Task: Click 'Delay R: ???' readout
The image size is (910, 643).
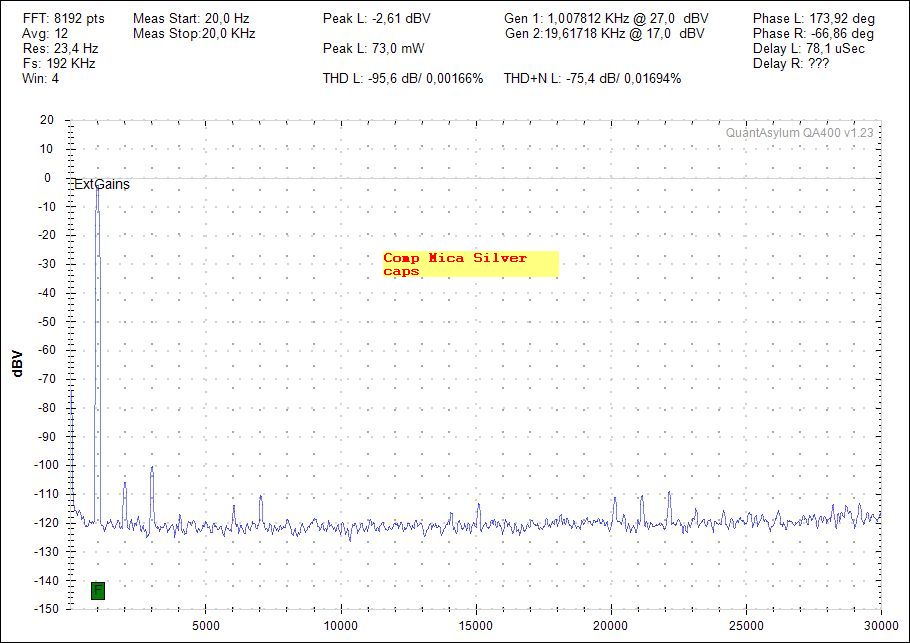Action: coord(791,64)
